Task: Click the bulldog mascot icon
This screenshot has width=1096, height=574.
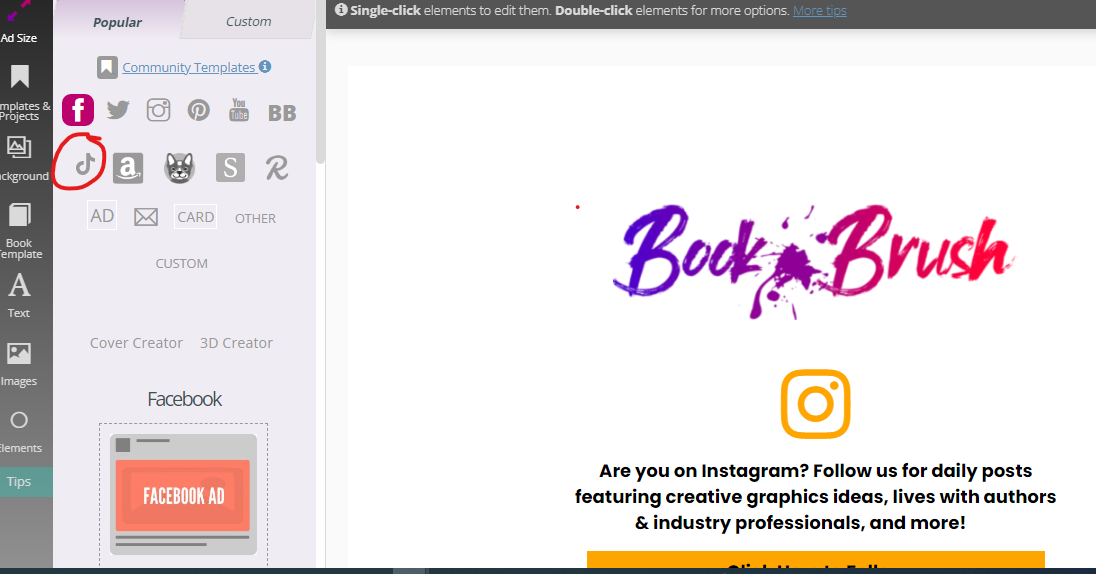Action: point(179,168)
